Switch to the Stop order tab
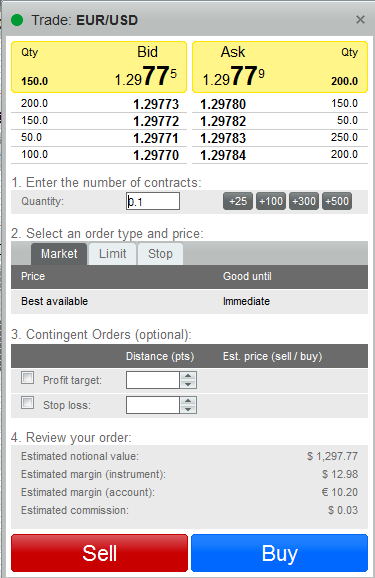 click(160, 254)
